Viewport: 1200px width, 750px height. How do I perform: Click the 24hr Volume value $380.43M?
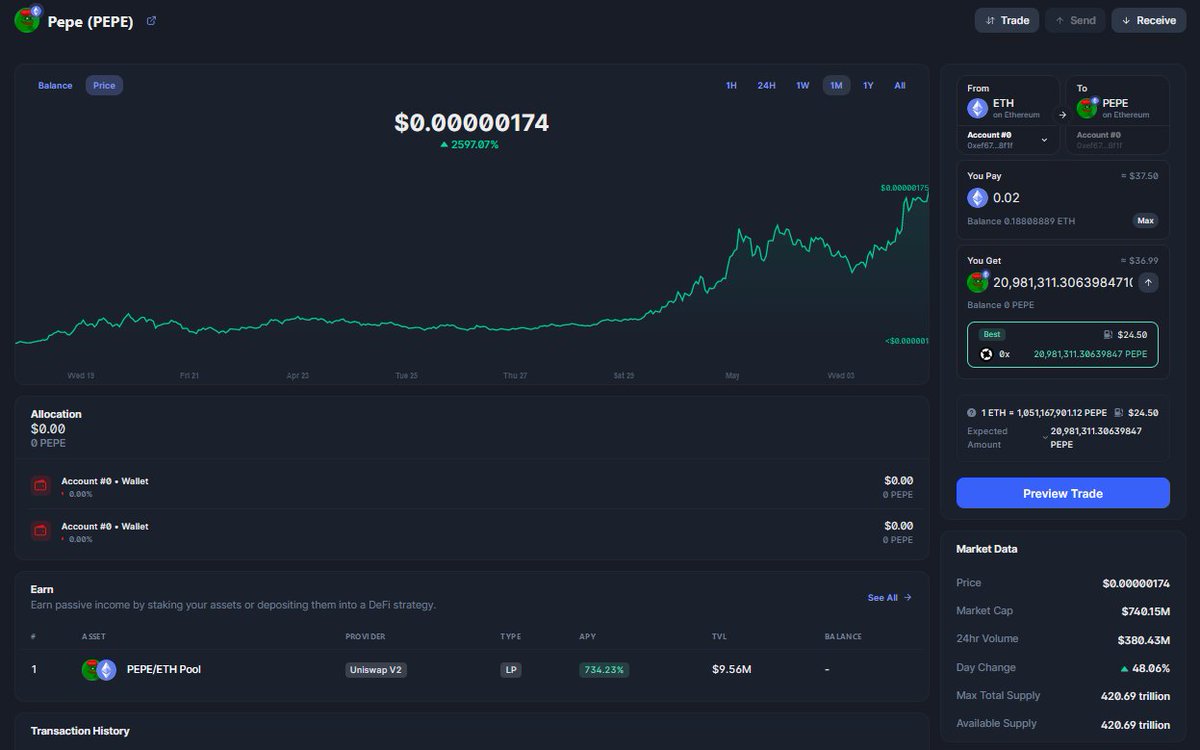pyautogui.click(x=1144, y=639)
